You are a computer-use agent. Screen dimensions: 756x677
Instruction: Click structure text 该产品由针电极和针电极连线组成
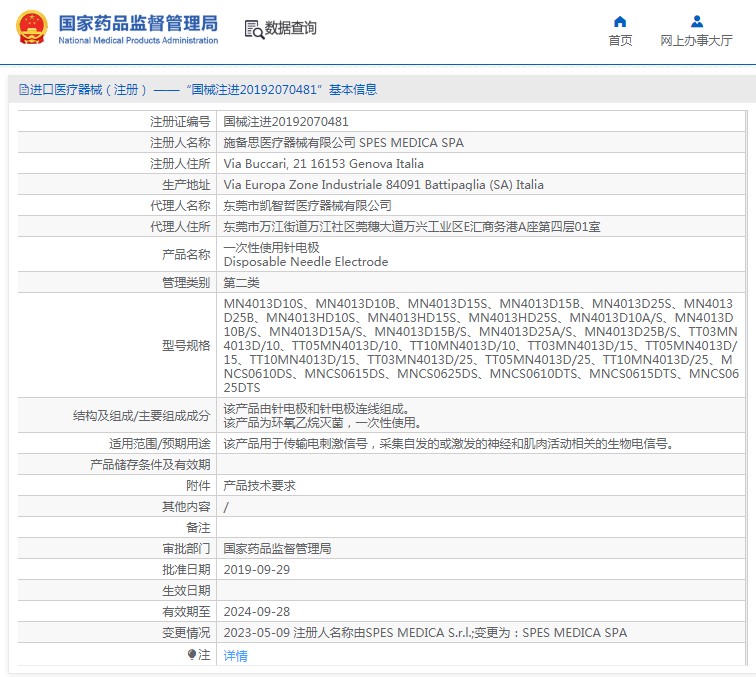click(317, 409)
